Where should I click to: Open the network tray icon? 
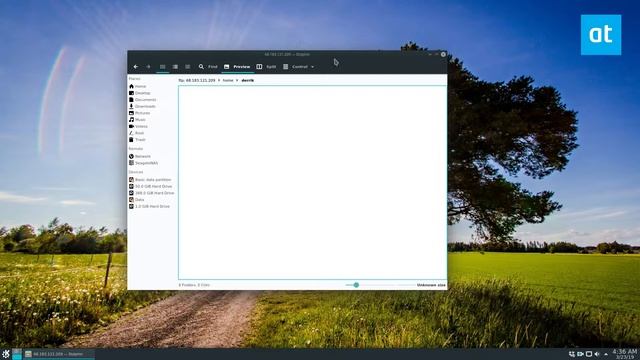tap(571, 354)
